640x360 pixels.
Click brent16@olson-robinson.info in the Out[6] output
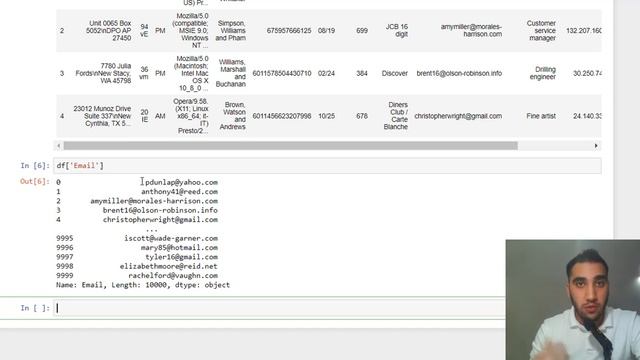(x=160, y=211)
